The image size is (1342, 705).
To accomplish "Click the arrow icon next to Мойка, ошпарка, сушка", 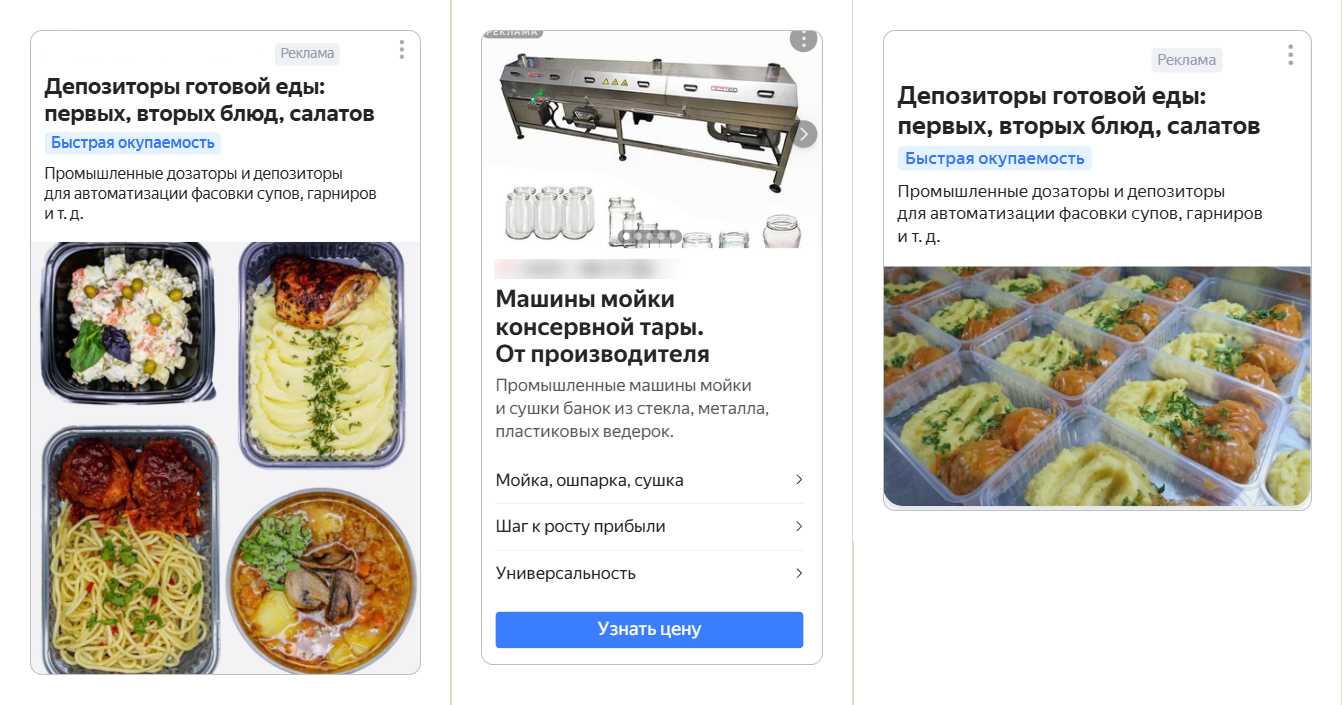I will (799, 480).
